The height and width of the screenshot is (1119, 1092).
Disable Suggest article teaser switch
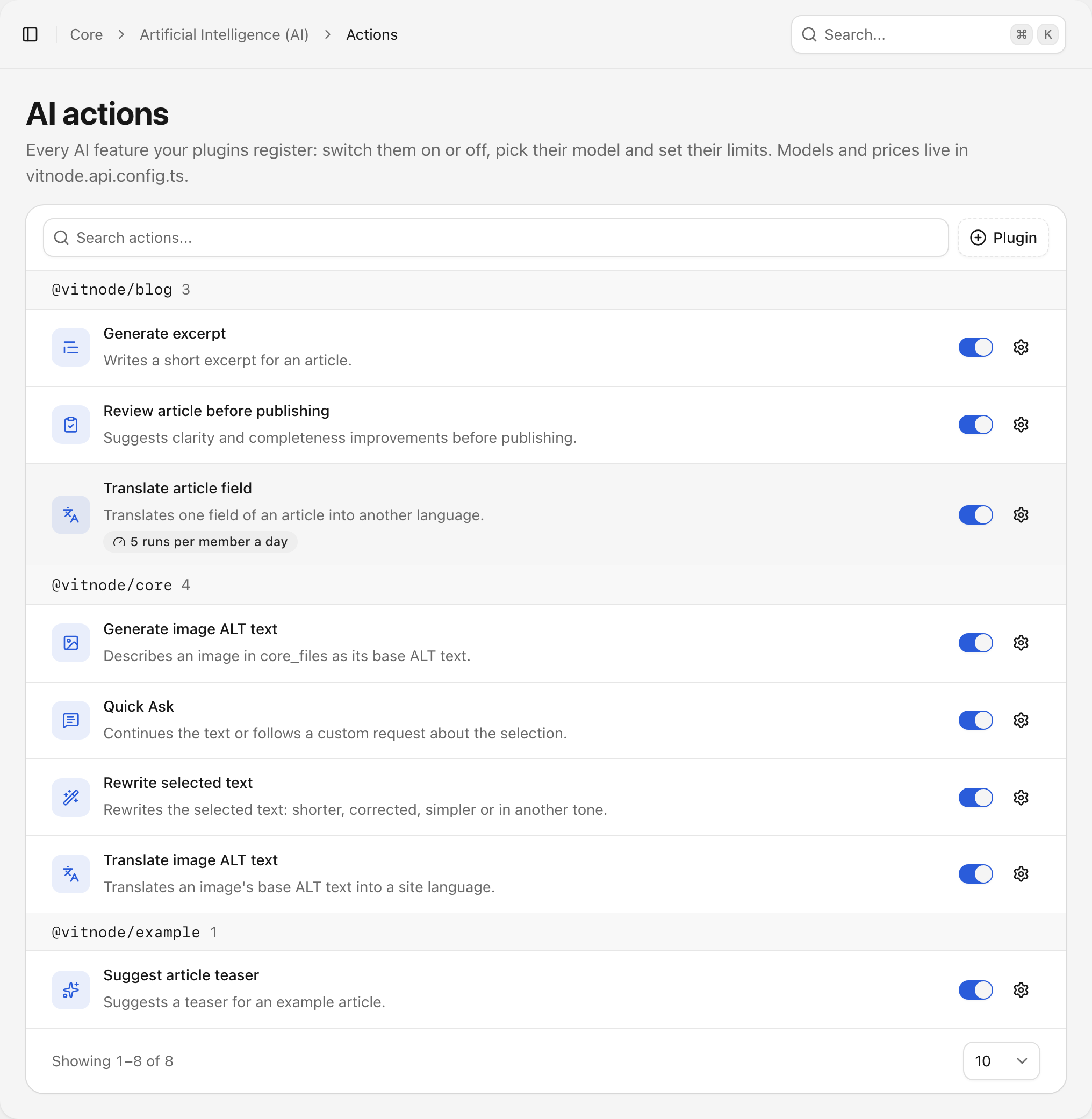click(975, 989)
